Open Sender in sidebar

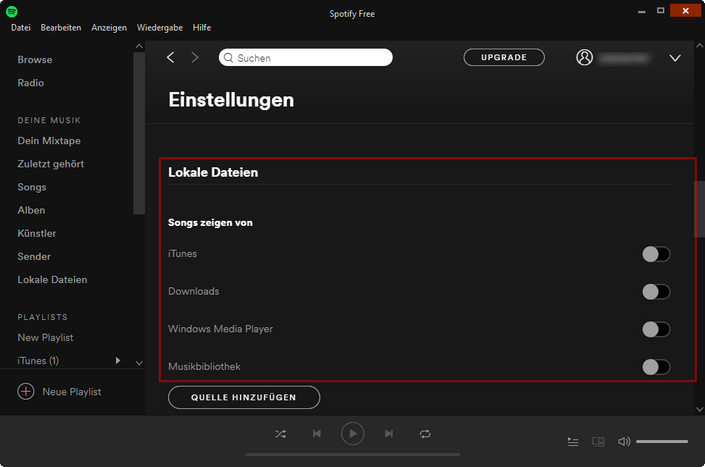pyautogui.click(x=34, y=257)
